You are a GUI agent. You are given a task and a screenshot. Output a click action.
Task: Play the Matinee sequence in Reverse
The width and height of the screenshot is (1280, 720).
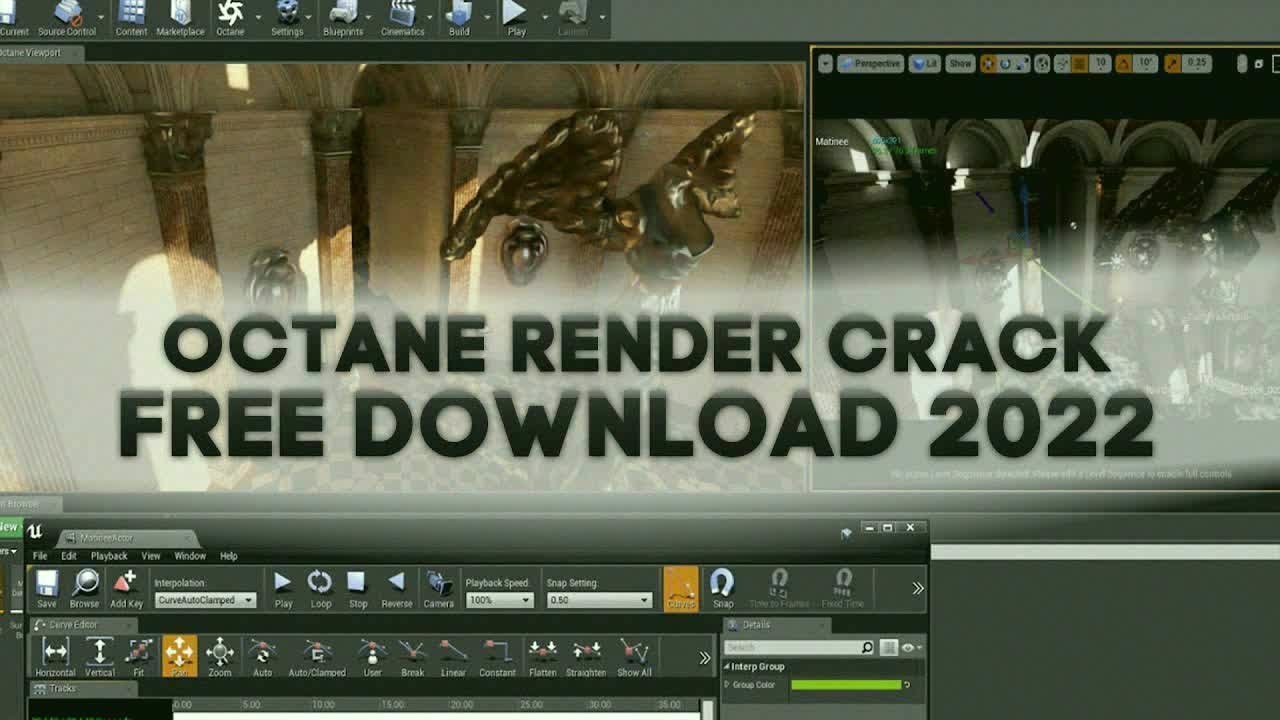point(397,589)
